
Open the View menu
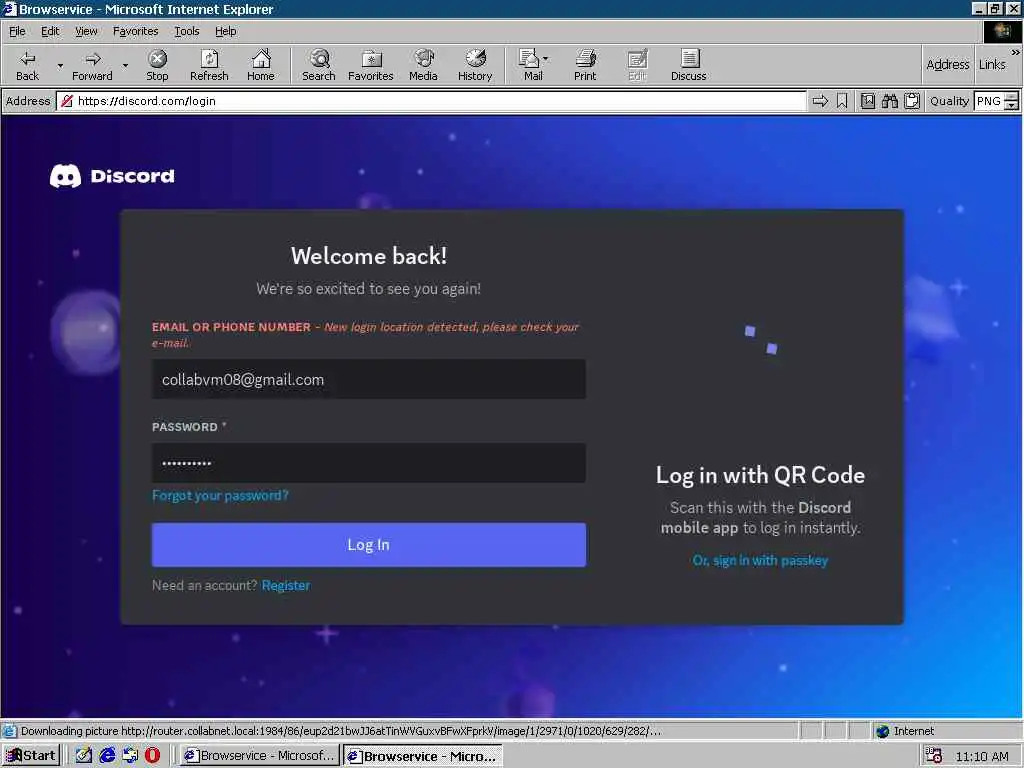(86, 31)
